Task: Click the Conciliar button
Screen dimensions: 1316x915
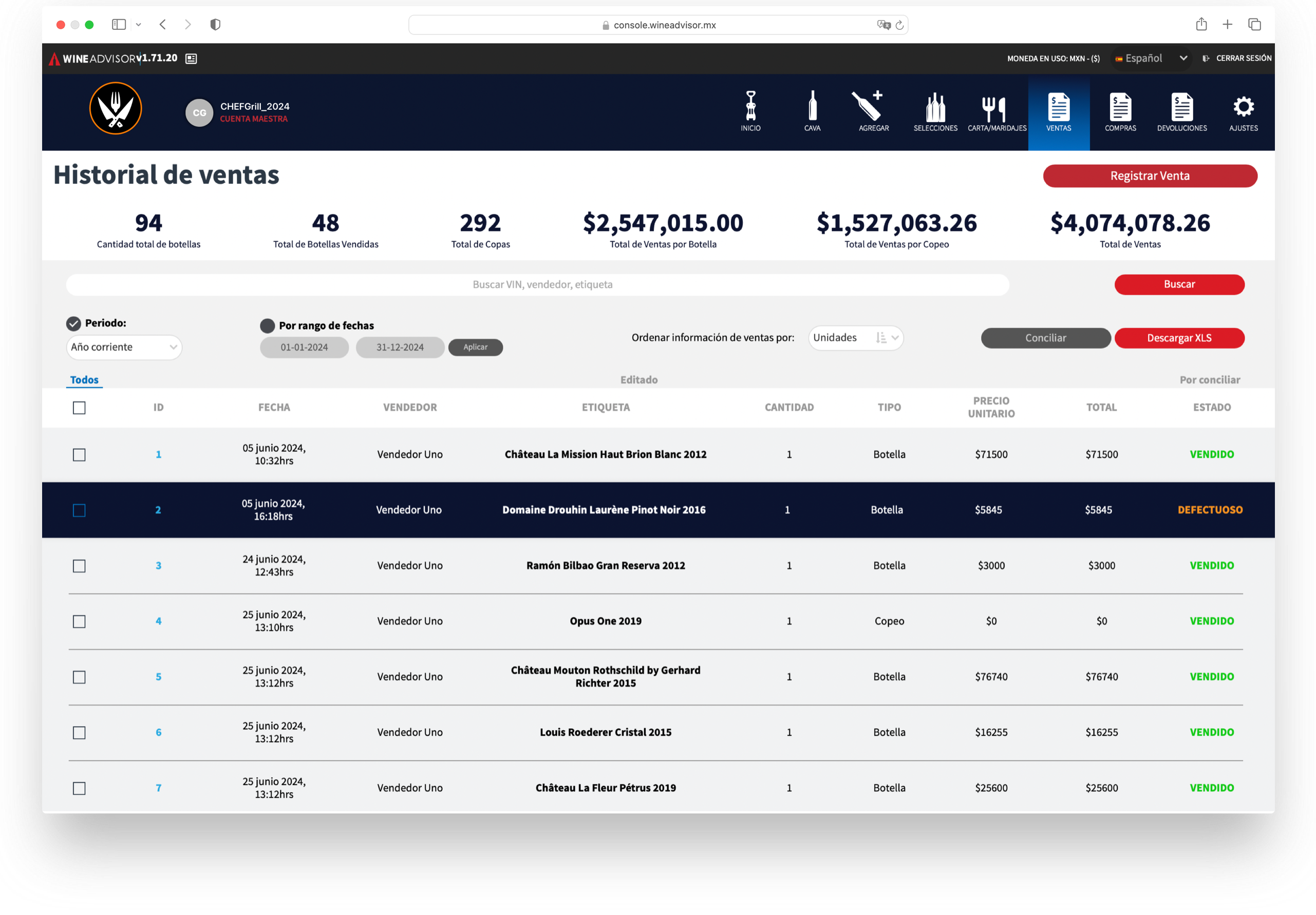Action: pos(1045,338)
